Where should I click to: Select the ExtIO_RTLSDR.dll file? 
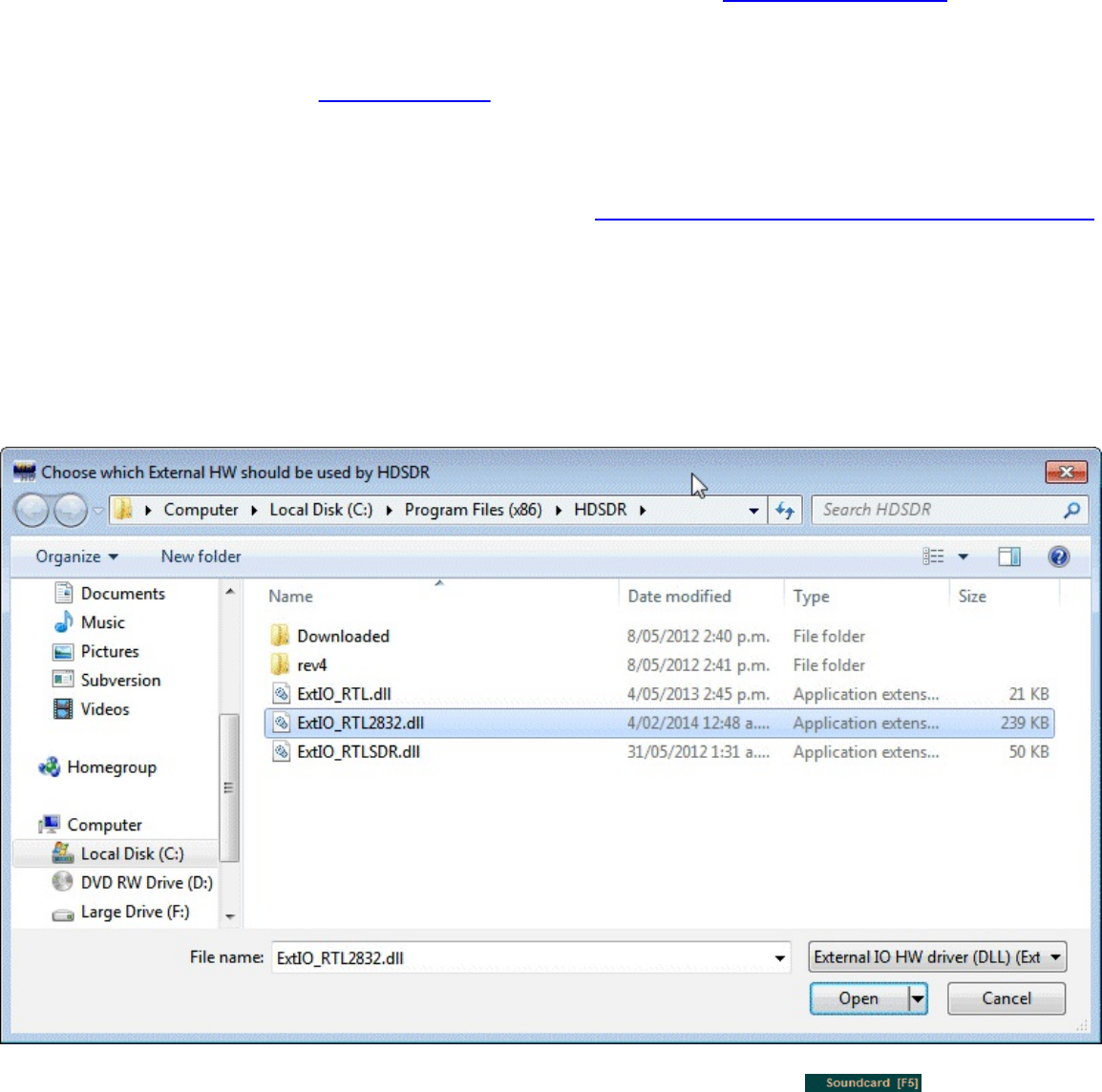click(x=358, y=752)
